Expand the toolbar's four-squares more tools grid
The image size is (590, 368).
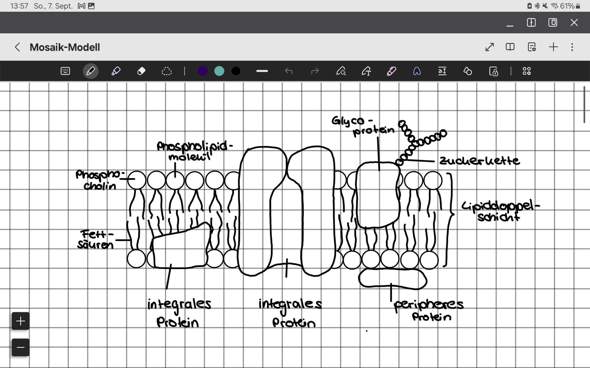pos(527,71)
